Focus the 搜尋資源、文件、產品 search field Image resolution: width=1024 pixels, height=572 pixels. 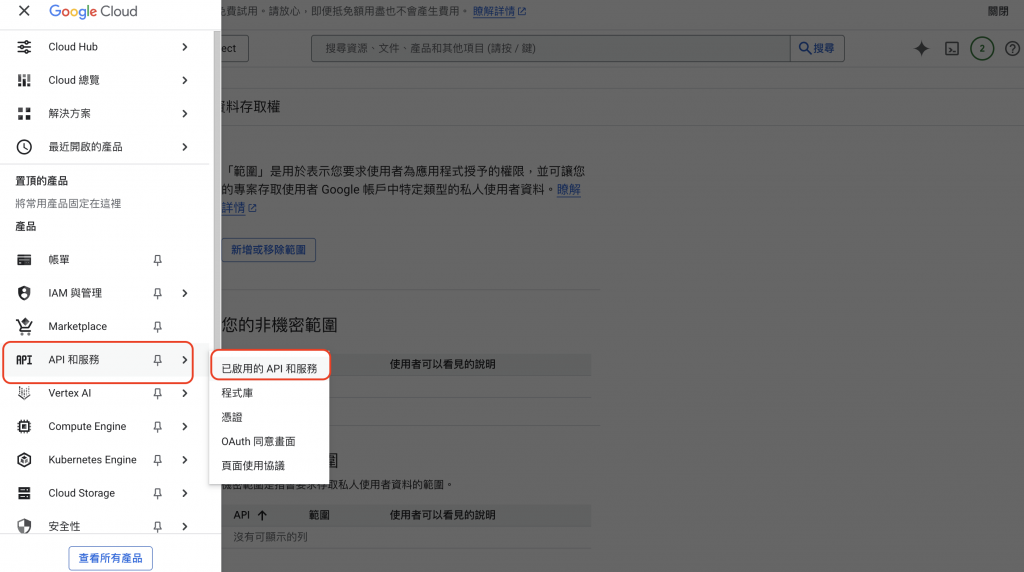pyautogui.click(x=551, y=48)
